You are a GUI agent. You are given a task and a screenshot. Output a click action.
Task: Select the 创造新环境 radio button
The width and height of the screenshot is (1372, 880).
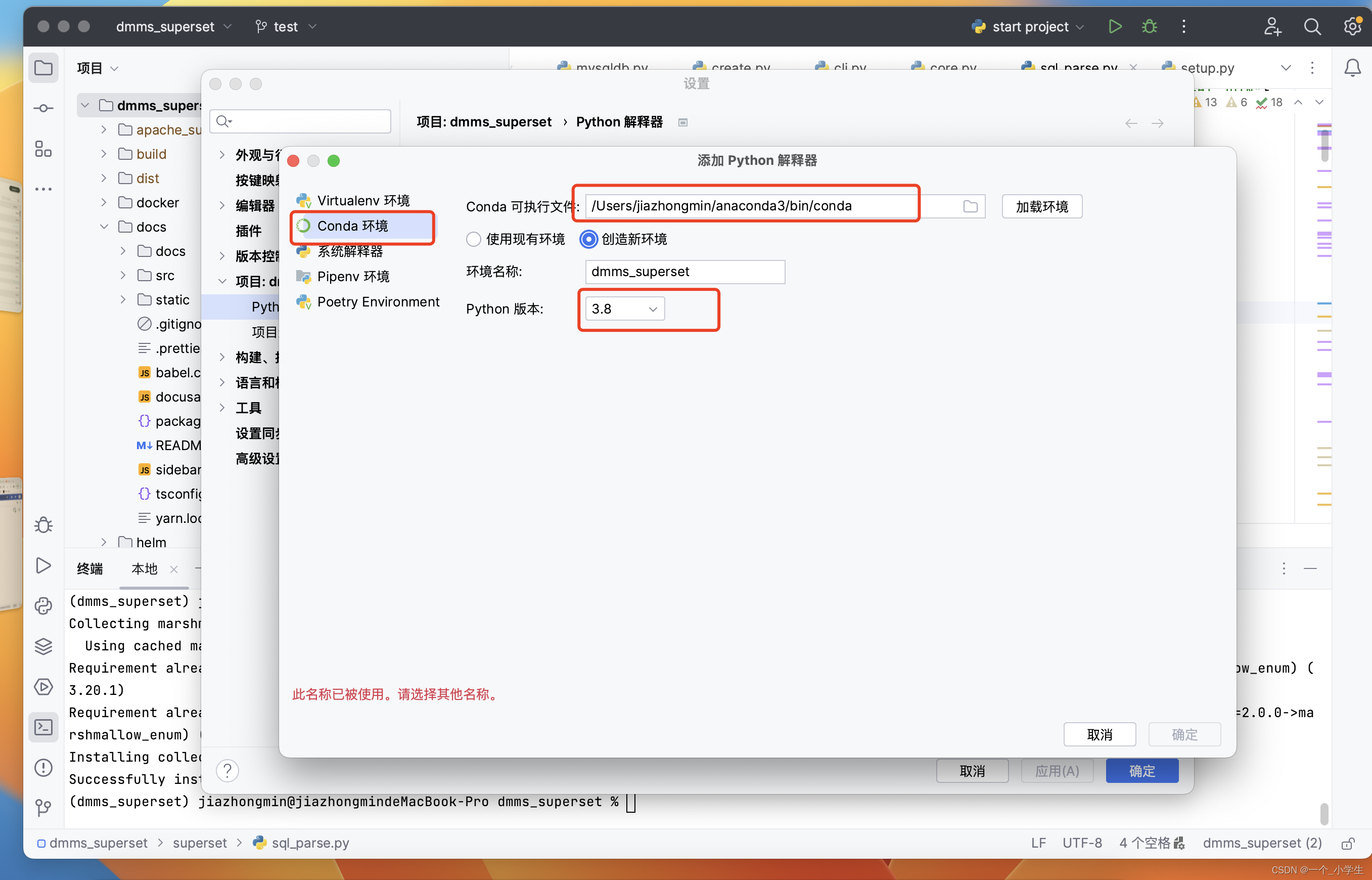coord(588,239)
